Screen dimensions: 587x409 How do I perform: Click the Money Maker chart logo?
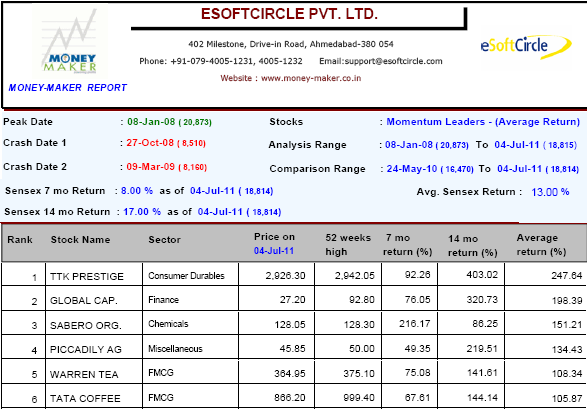click(70, 41)
